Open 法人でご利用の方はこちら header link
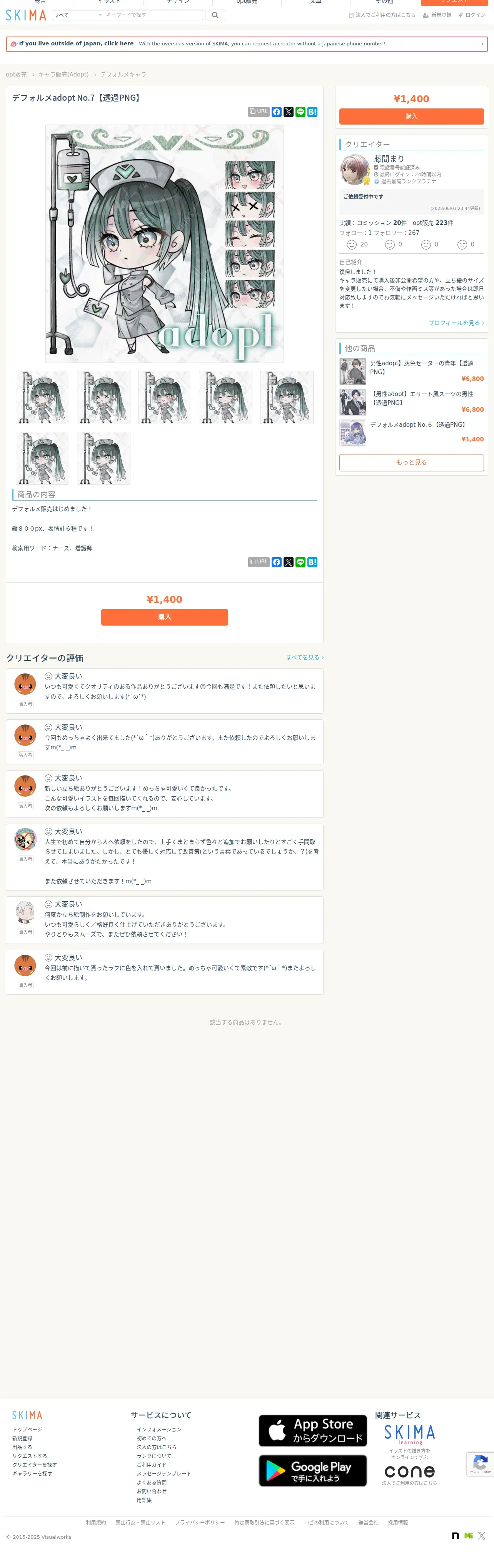The width and height of the screenshot is (494, 1568). (x=382, y=15)
